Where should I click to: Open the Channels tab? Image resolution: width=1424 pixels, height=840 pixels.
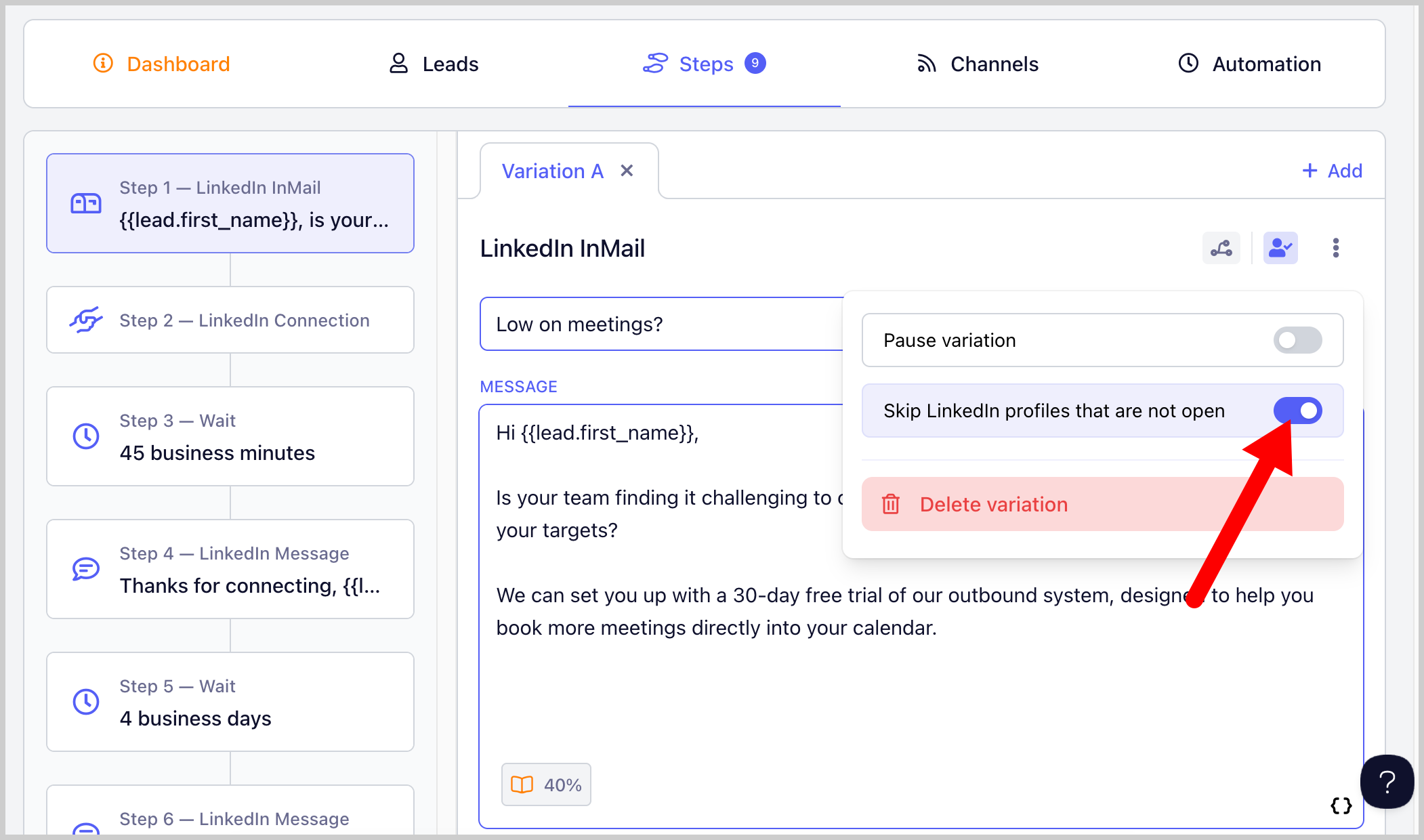(x=977, y=64)
